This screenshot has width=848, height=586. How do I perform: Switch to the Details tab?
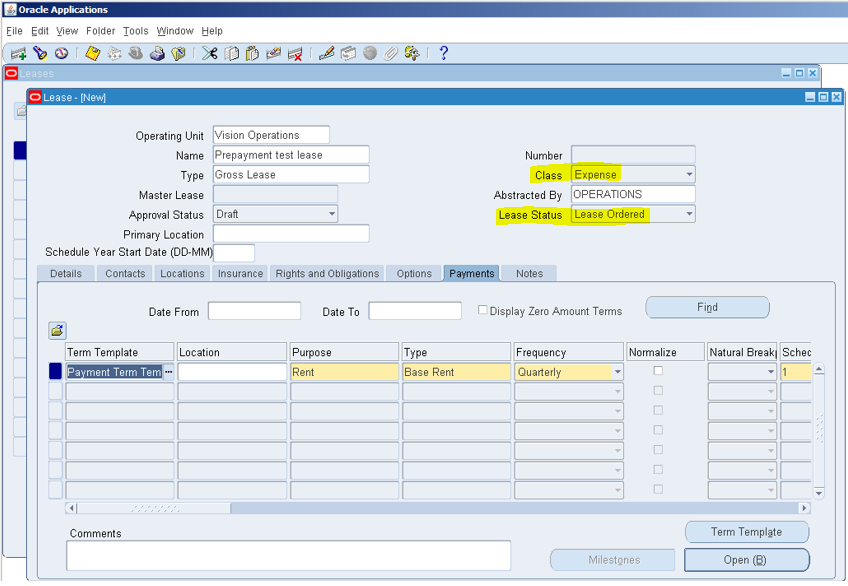click(66, 274)
